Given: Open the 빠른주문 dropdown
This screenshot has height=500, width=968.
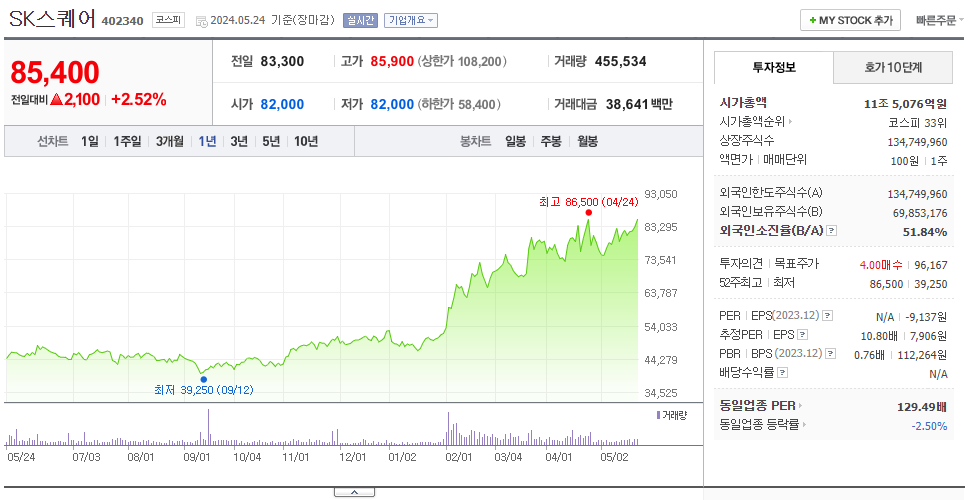Looking at the screenshot, I should tap(940, 20).
